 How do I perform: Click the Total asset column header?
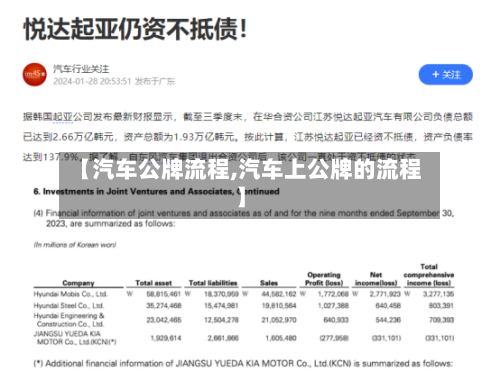[x=153, y=283]
